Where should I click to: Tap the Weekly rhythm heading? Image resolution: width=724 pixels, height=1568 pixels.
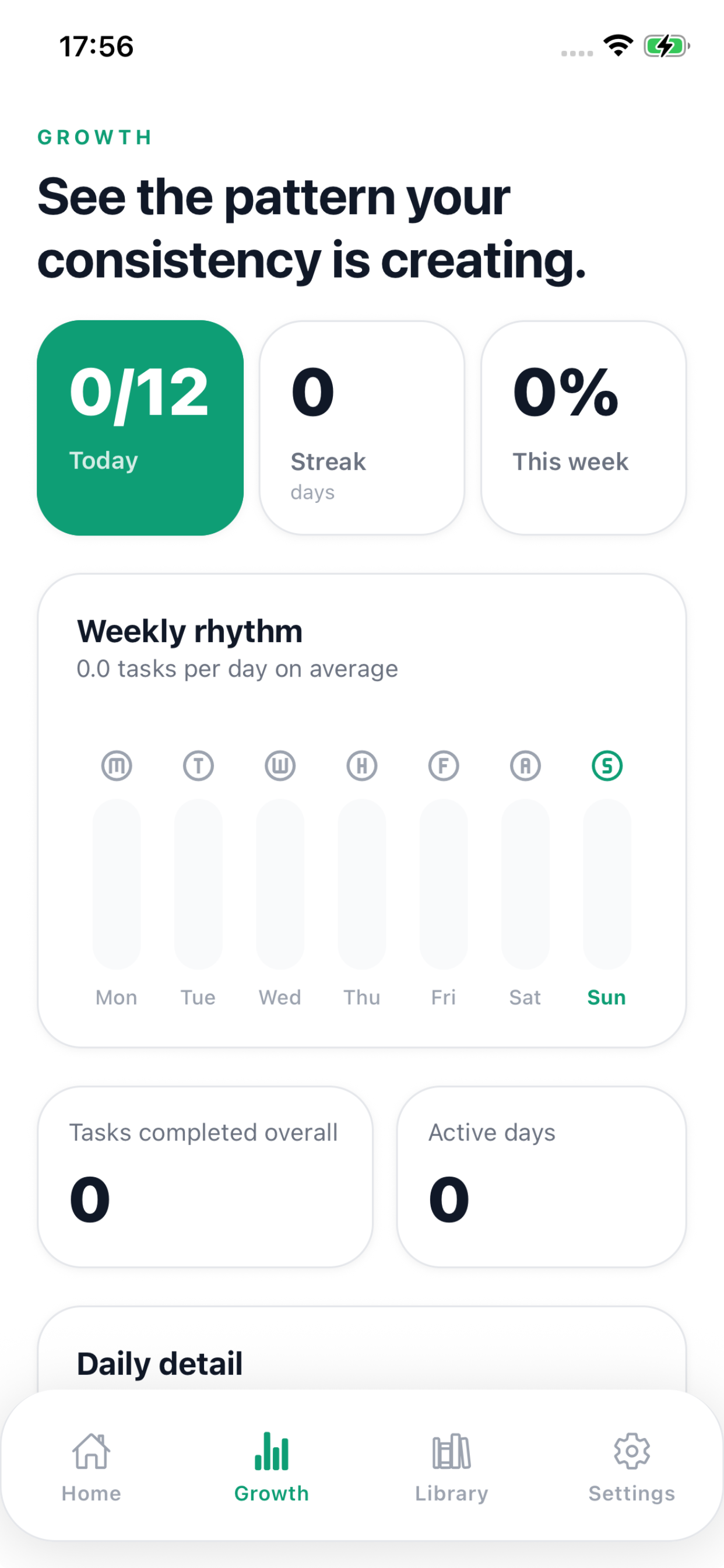(x=190, y=631)
